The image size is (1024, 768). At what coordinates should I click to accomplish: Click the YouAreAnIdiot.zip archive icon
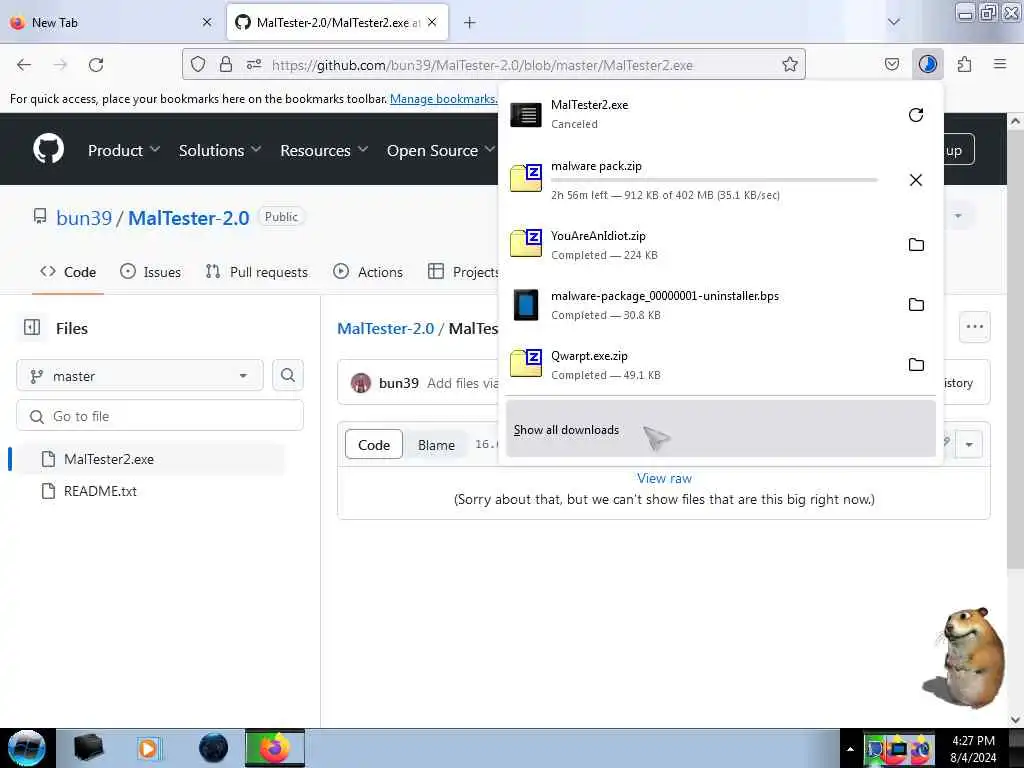(x=526, y=242)
